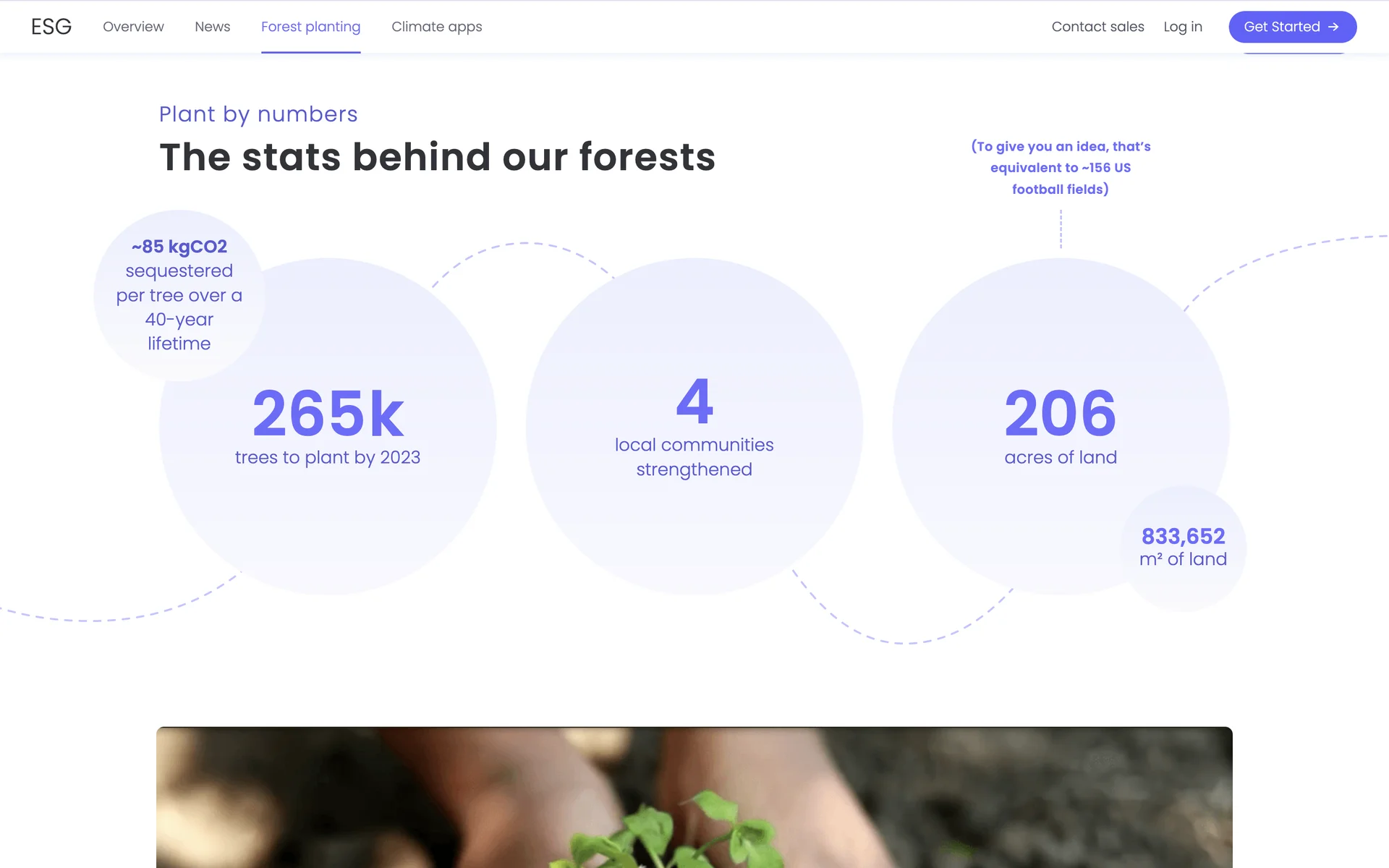Image resolution: width=1389 pixels, height=868 pixels.
Task: Click the US football fields note
Action: point(1061,168)
